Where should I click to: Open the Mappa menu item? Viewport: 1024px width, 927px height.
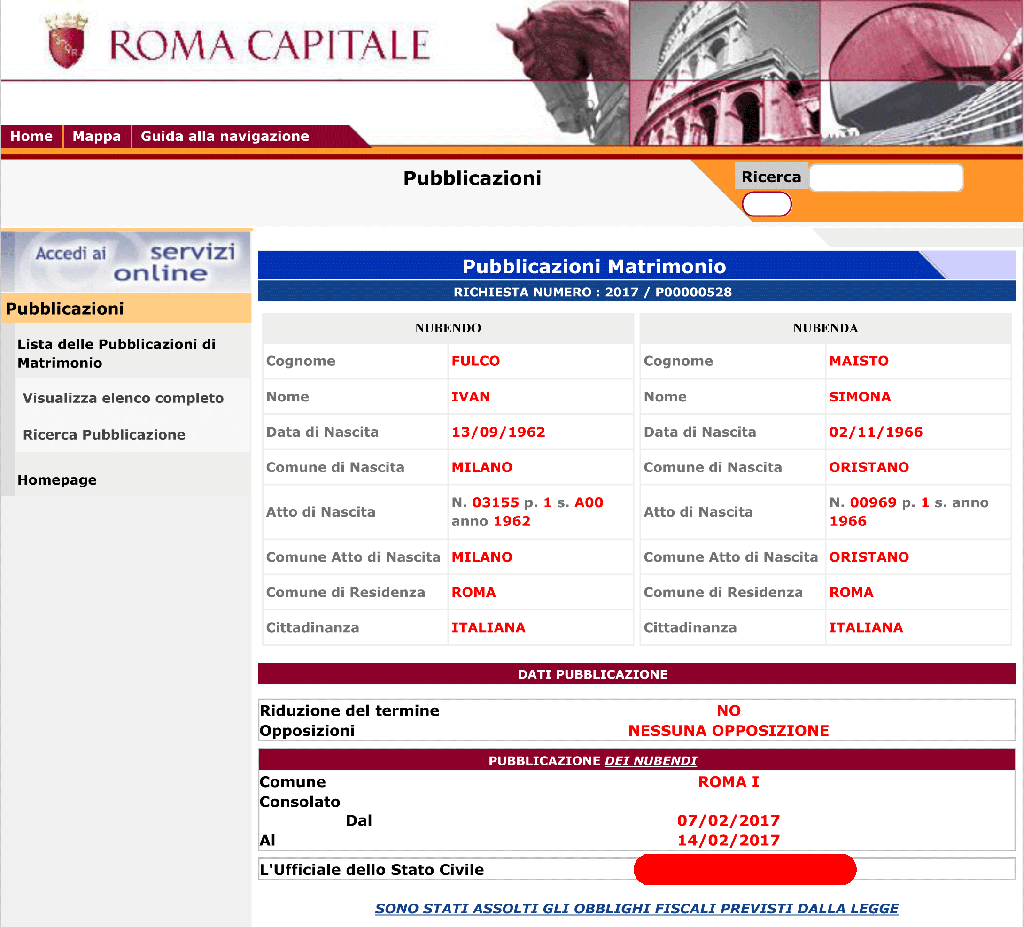coord(97,136)
